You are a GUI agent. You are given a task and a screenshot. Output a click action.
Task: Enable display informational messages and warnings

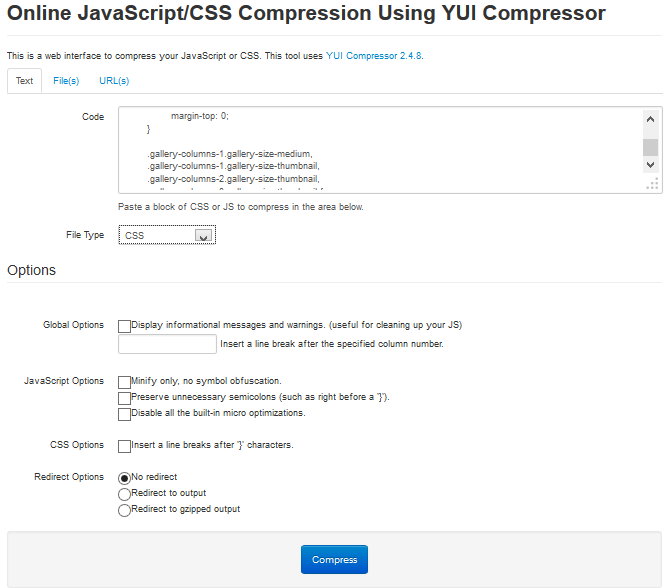[124, 326]
